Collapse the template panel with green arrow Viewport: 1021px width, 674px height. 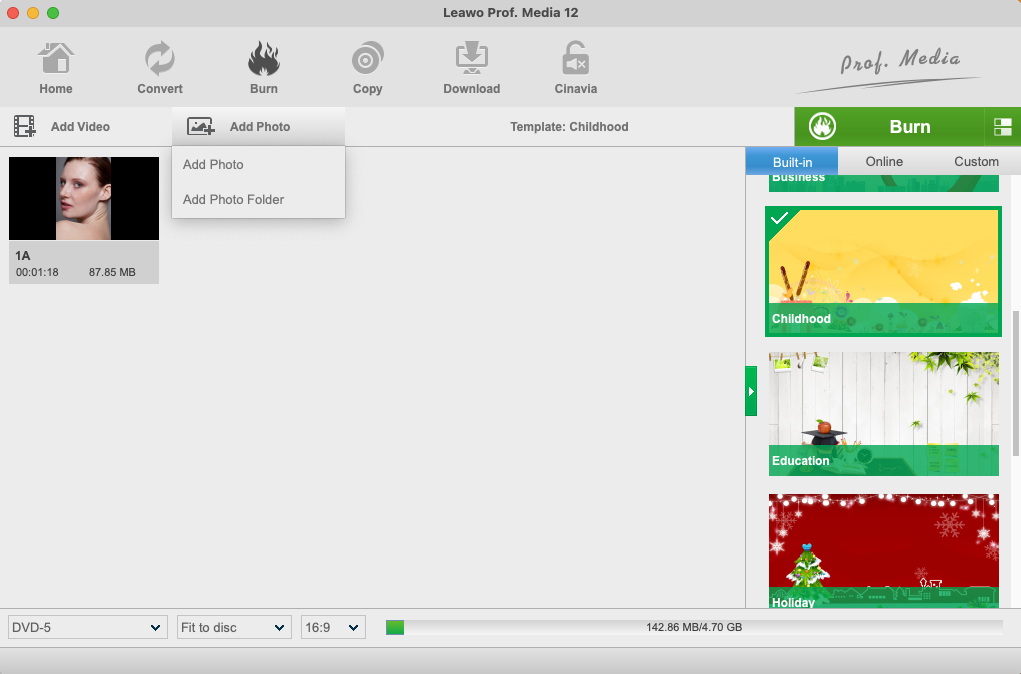coord(751,391)
